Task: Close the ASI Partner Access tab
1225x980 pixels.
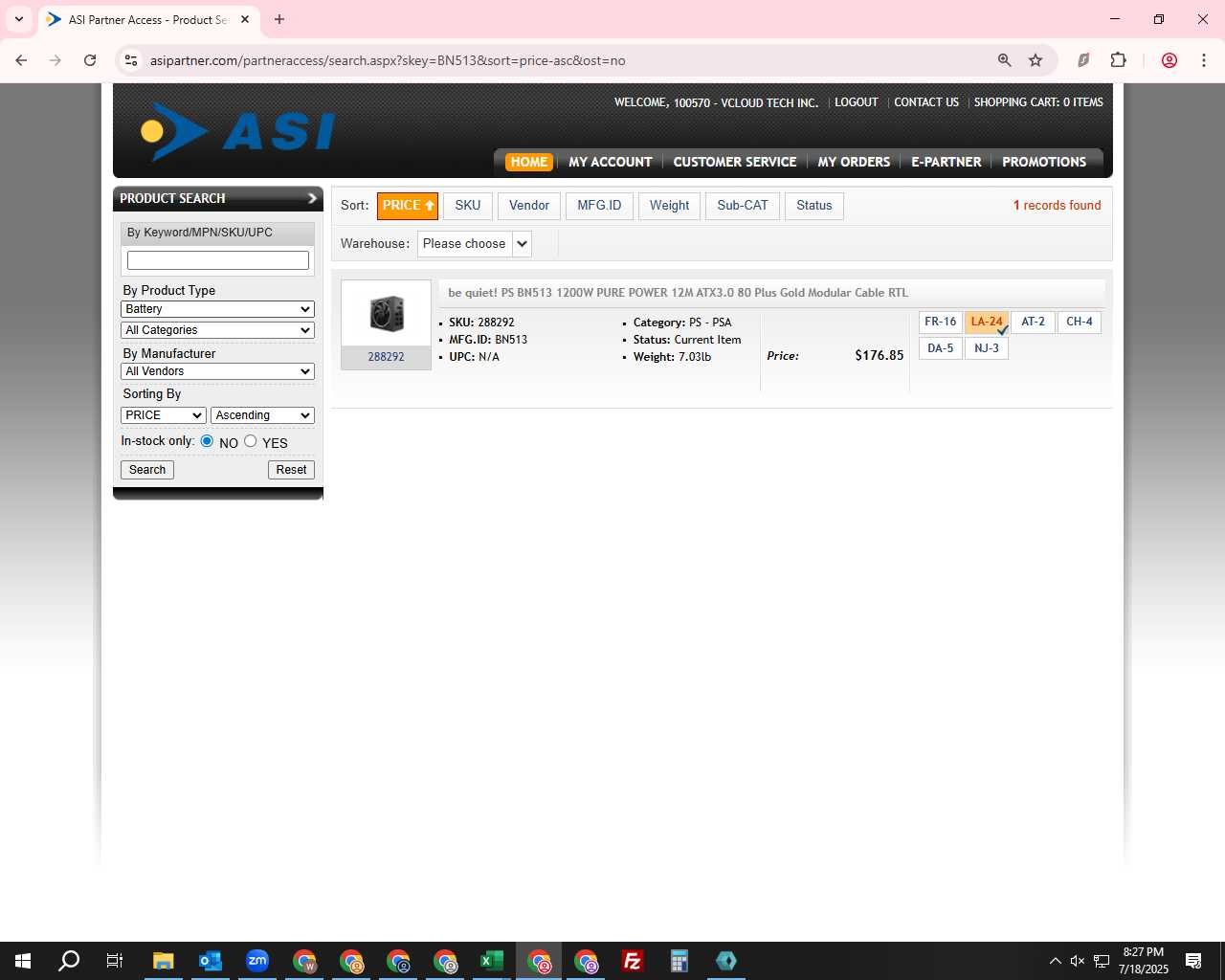Action: (x=245, y=19)
